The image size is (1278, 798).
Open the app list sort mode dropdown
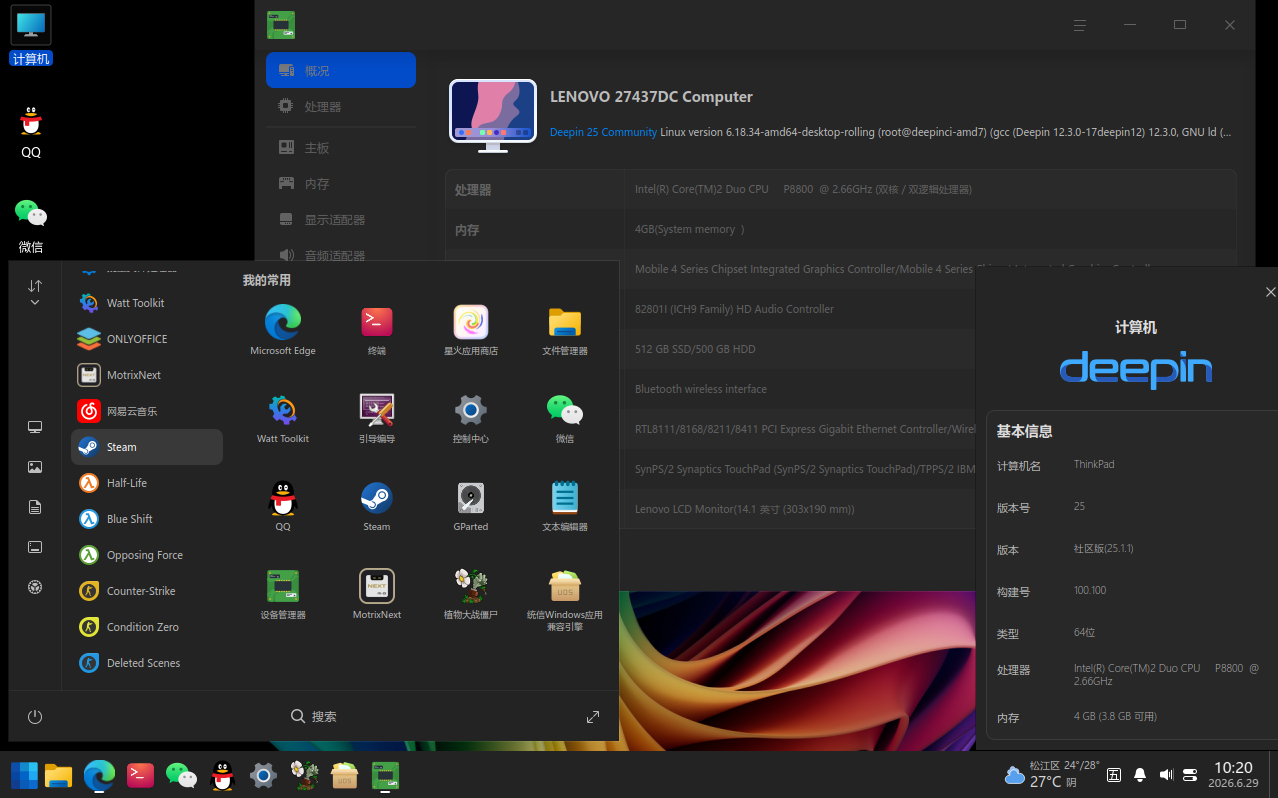(x=35, y=293)
